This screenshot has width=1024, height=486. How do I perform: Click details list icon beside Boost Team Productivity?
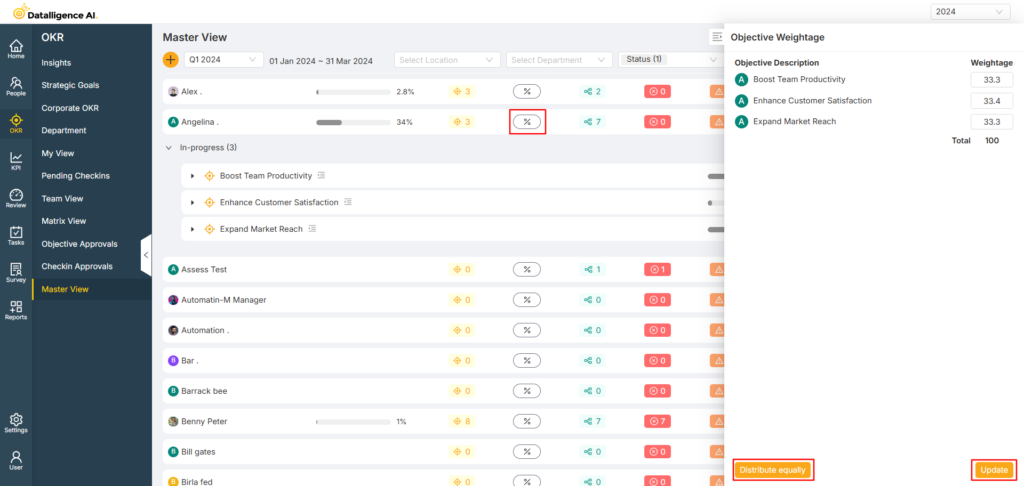321,176
